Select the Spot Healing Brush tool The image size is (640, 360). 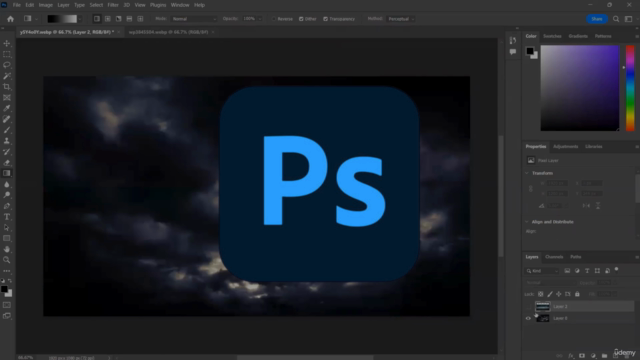7,119
